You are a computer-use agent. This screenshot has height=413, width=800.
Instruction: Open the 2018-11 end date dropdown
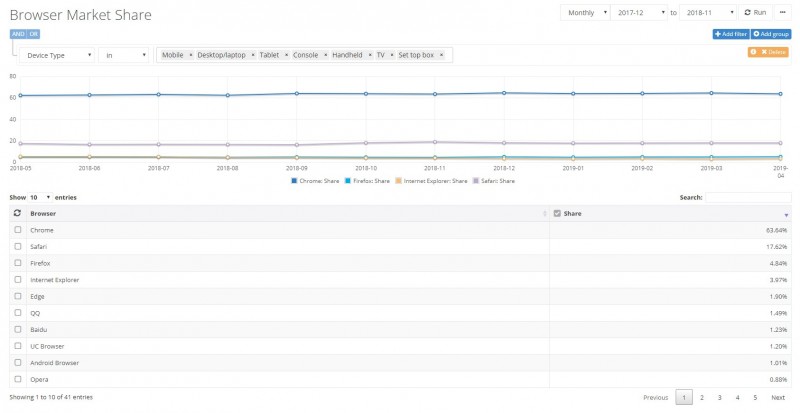(708, 13)
